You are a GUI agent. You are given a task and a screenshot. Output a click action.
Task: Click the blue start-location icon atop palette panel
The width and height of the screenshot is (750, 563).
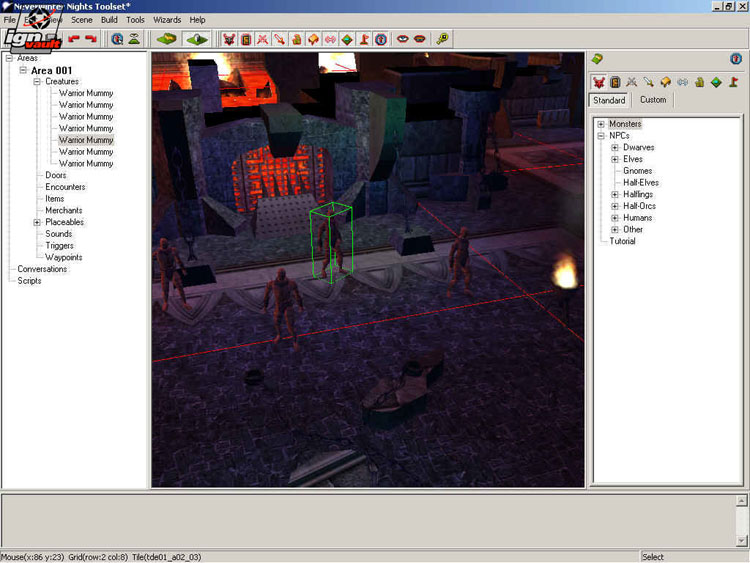736,59
